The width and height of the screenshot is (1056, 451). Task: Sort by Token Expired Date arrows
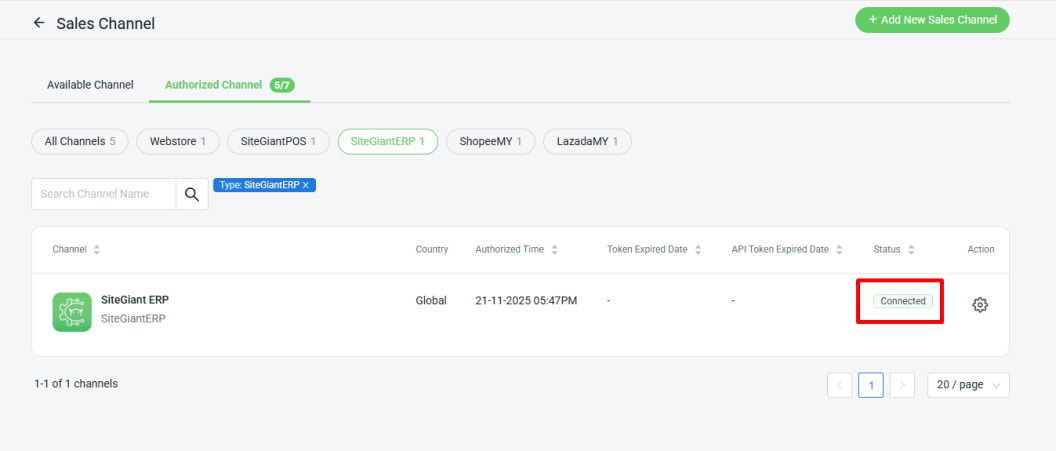click(698, 250)
